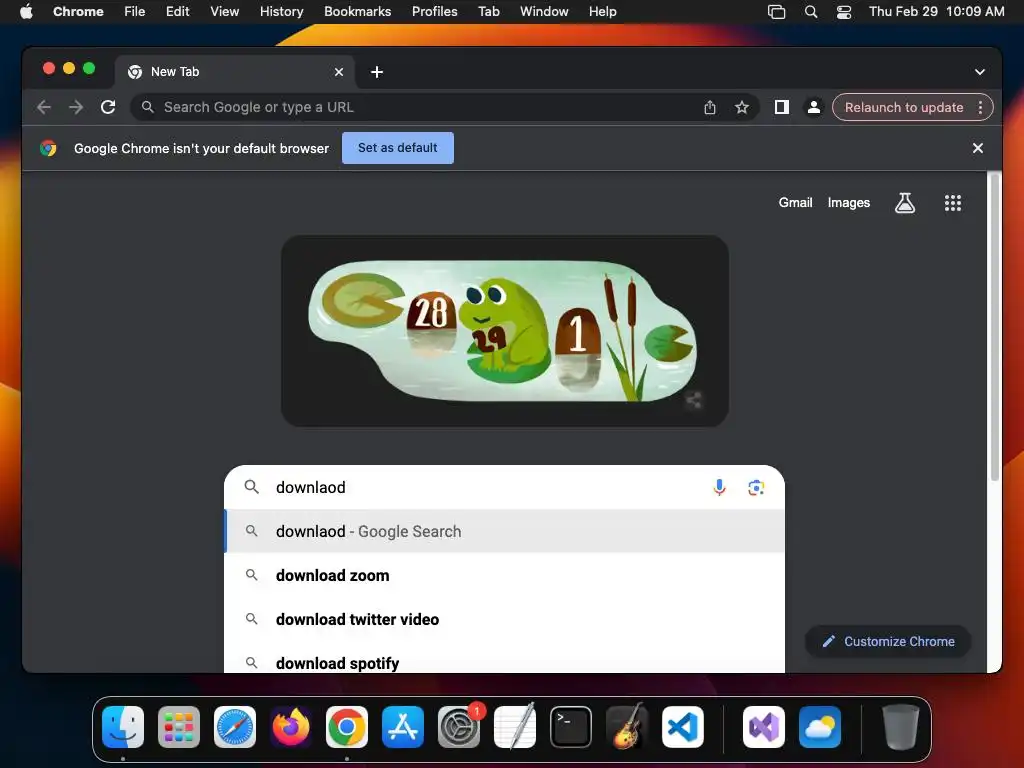Open the View menu
Viewport: 1024px width, 768px height.
[x=224, y=11]
